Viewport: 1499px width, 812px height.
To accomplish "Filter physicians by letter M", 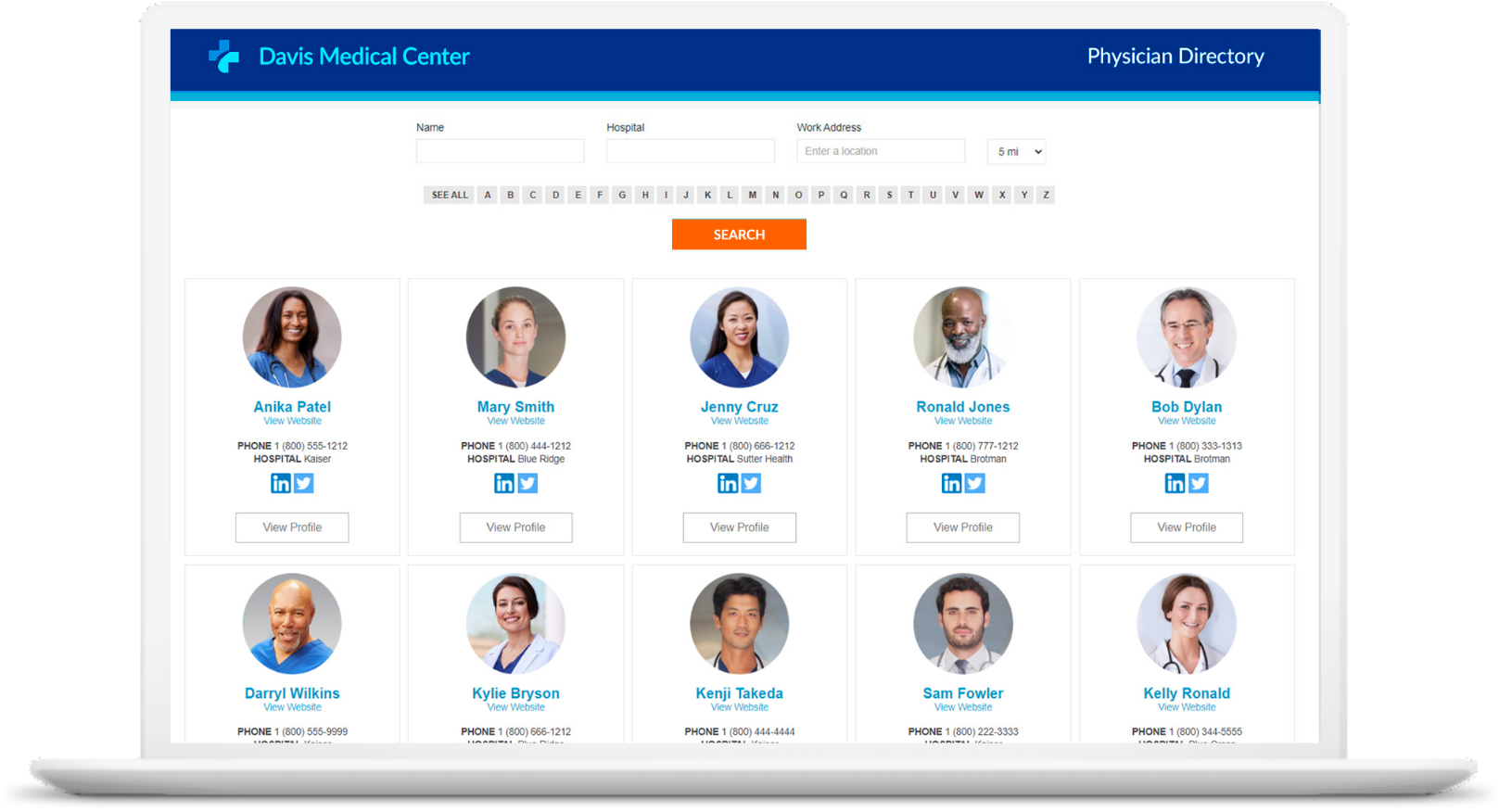I will pyautogui.click(x=753, y=195).
